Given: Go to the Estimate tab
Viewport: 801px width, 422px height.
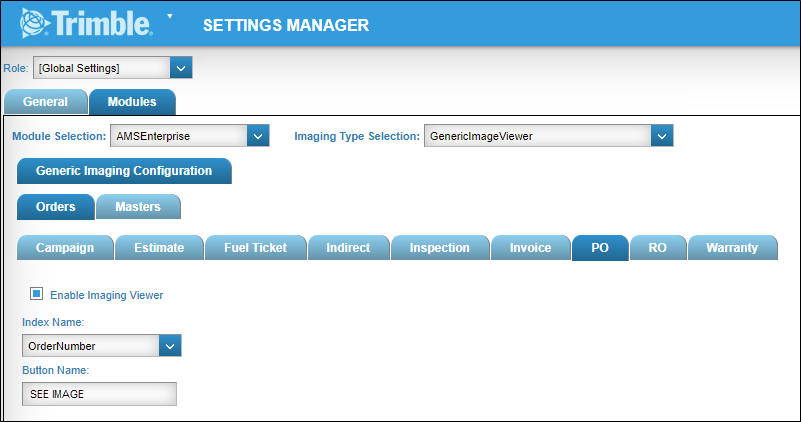Looking at the screenshot, I should click(x=159, y=248).
